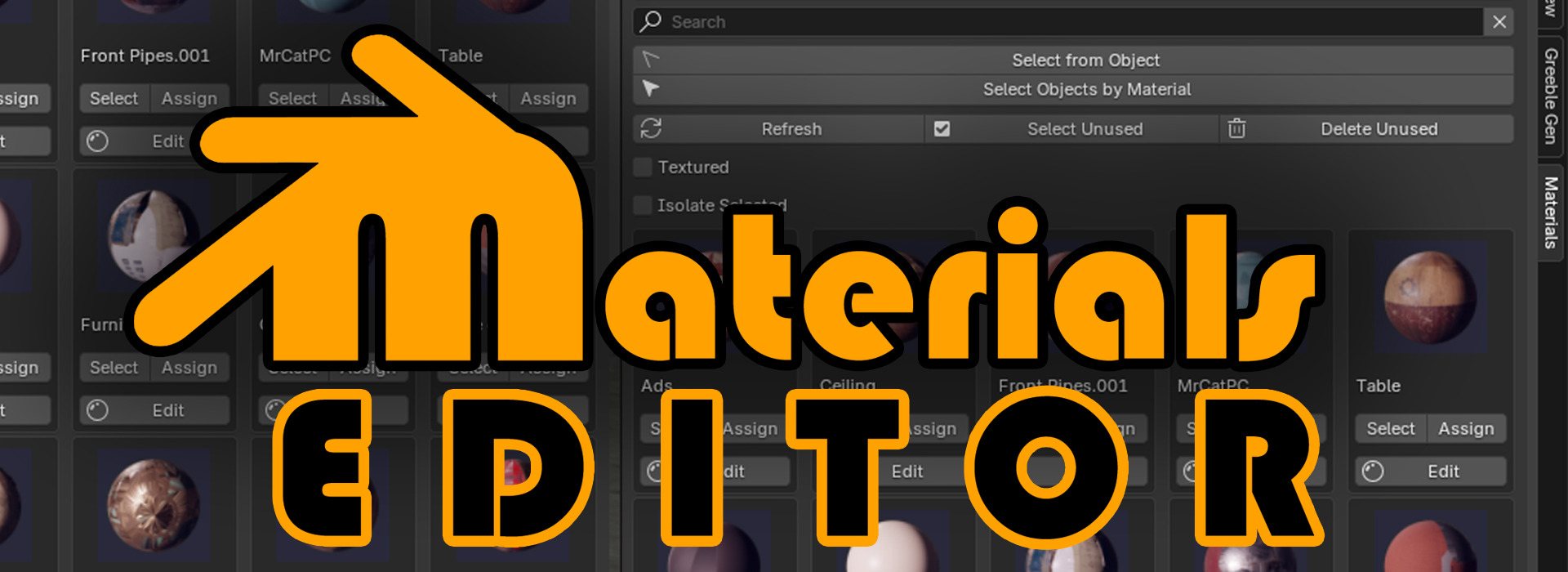Viewport: 1568px width, 572px height.
Task: Refresh the materials list
Action: (778, 129)
